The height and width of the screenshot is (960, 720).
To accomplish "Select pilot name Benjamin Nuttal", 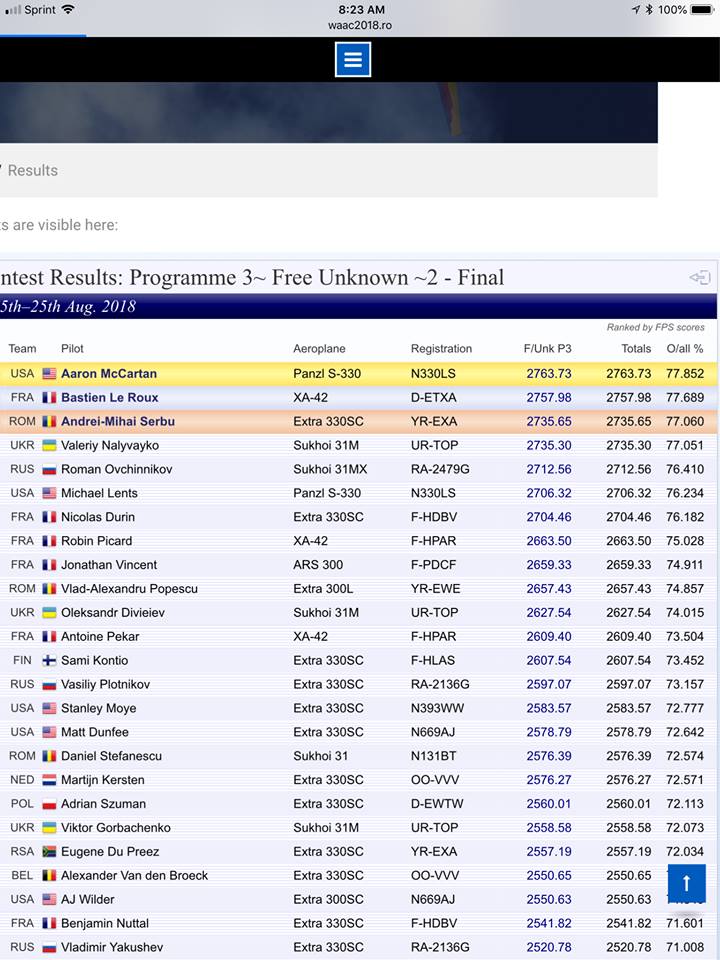I will click(105, 923).
